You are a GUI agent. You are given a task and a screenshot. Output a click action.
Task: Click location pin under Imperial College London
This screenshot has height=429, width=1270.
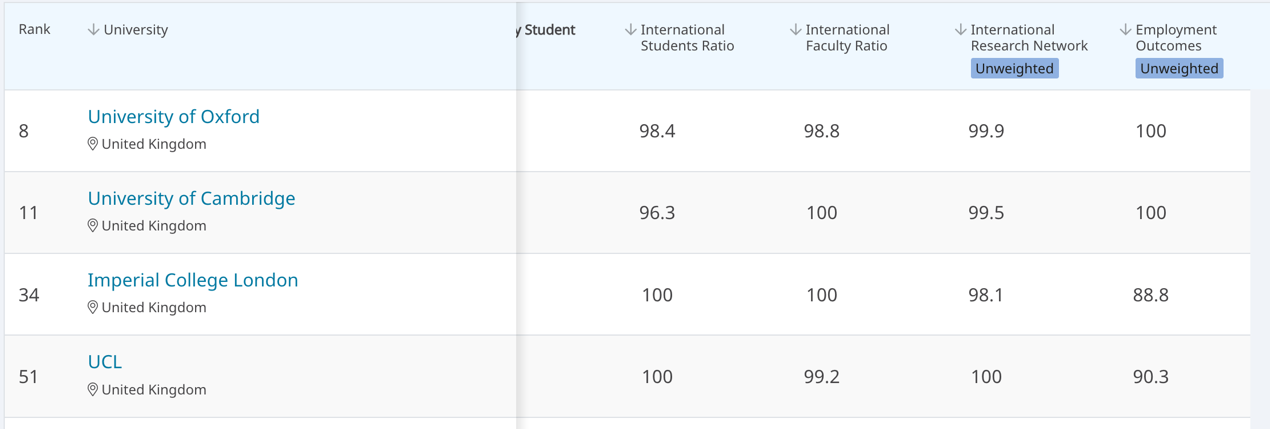click(93, 308)
